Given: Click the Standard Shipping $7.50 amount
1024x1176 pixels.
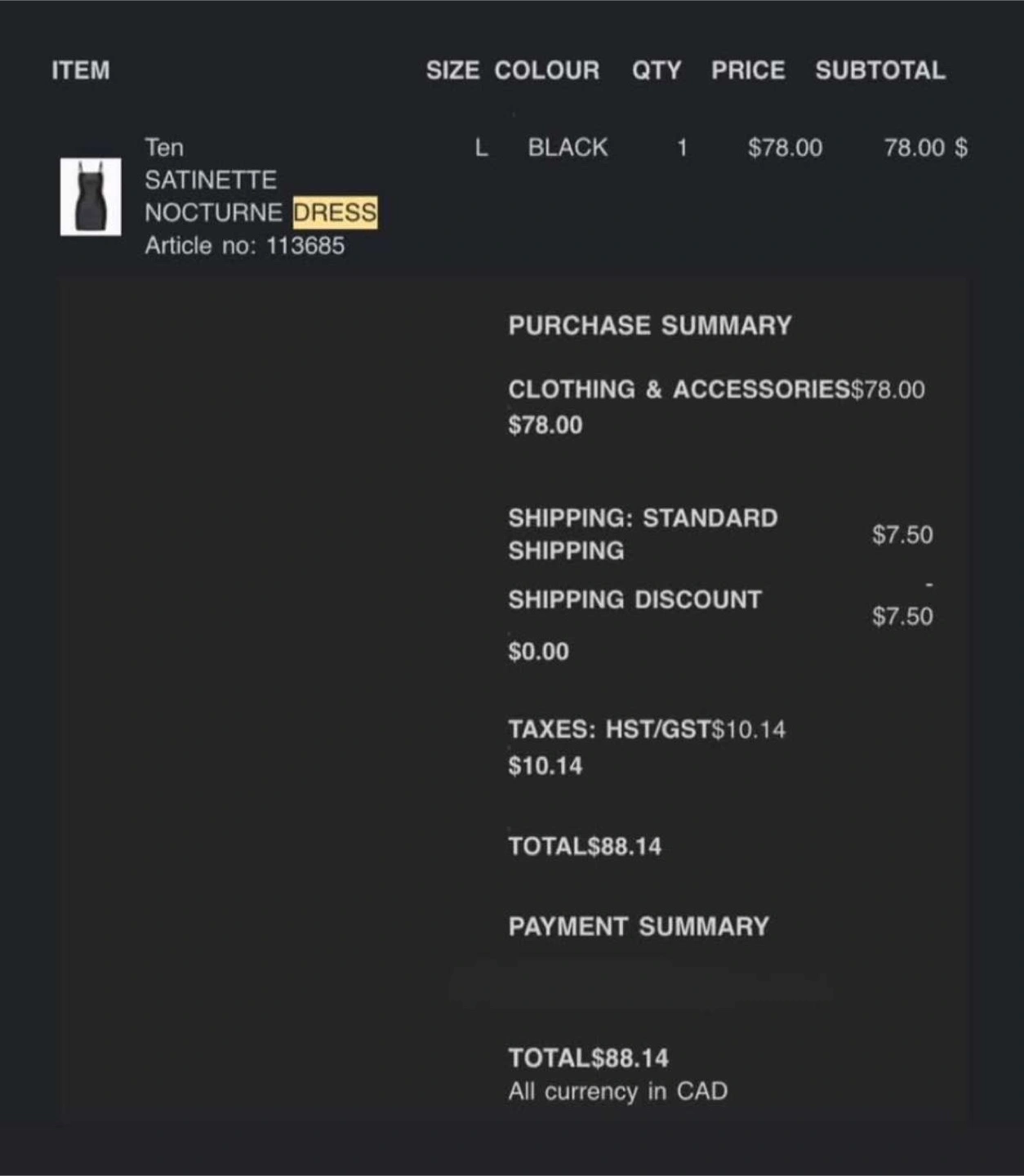Looking at the screenshot, I should point(902,535).
